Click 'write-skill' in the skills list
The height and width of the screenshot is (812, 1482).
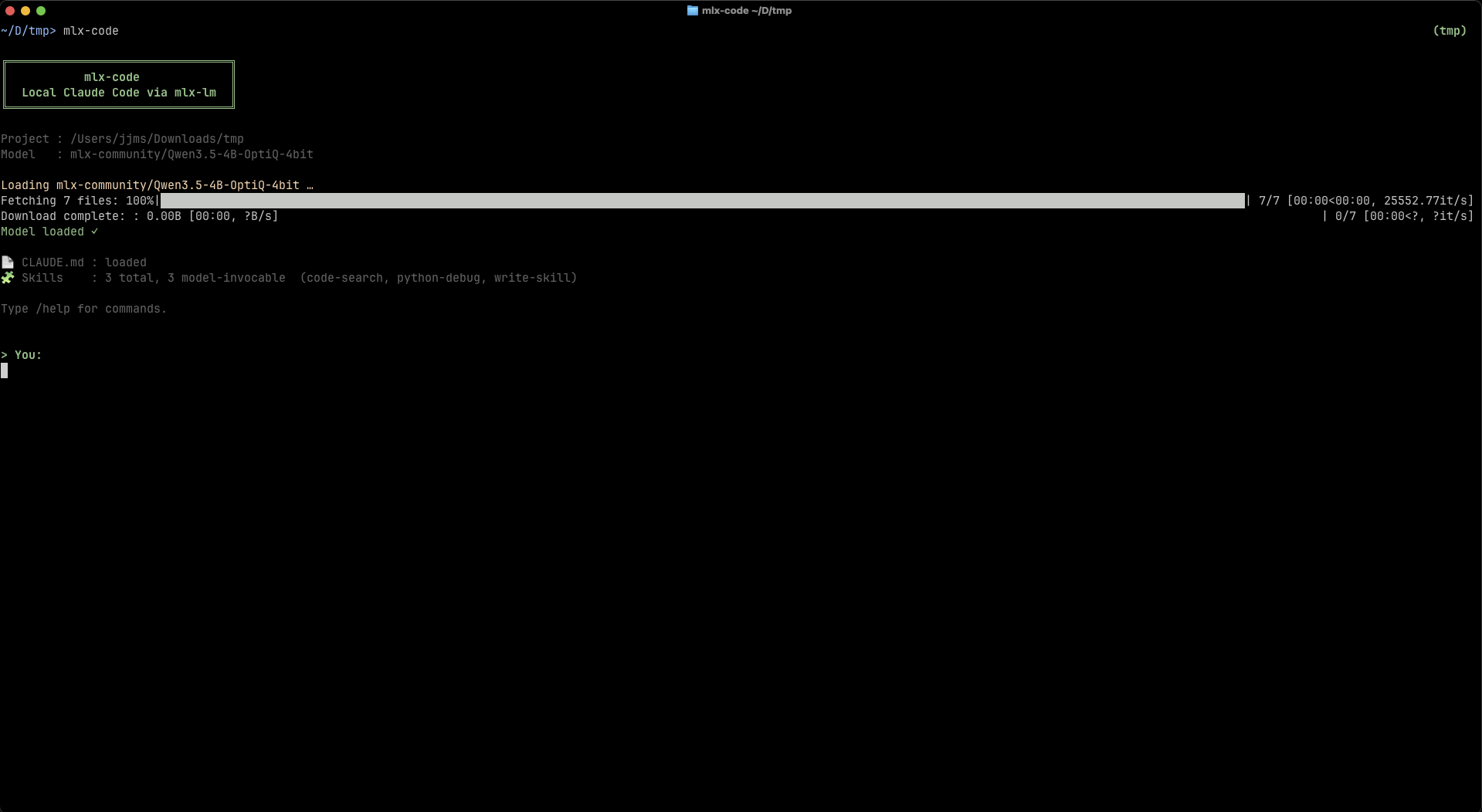pyautogui.click(x=532, y=278)
